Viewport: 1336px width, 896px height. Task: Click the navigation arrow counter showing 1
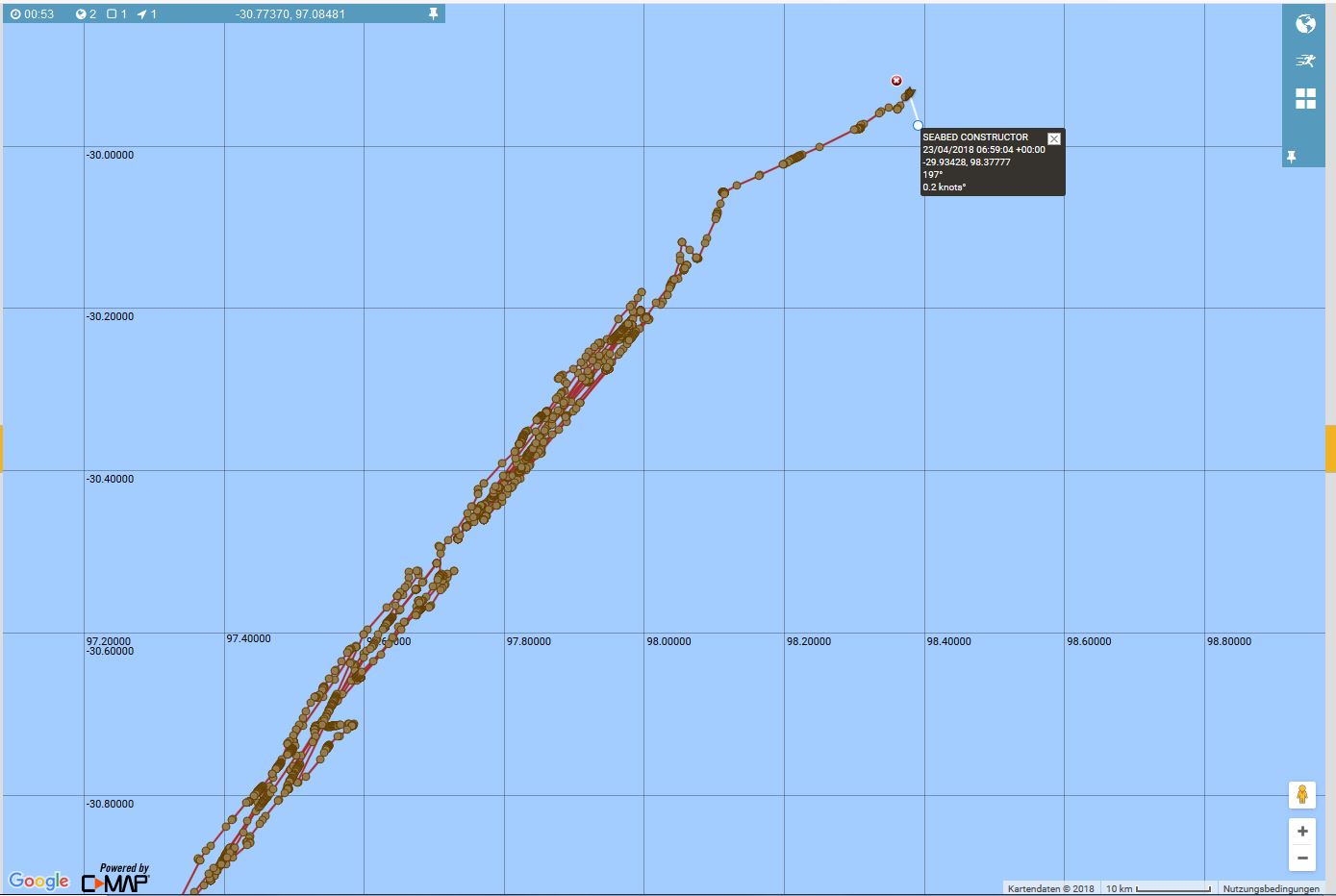point(142,14)
